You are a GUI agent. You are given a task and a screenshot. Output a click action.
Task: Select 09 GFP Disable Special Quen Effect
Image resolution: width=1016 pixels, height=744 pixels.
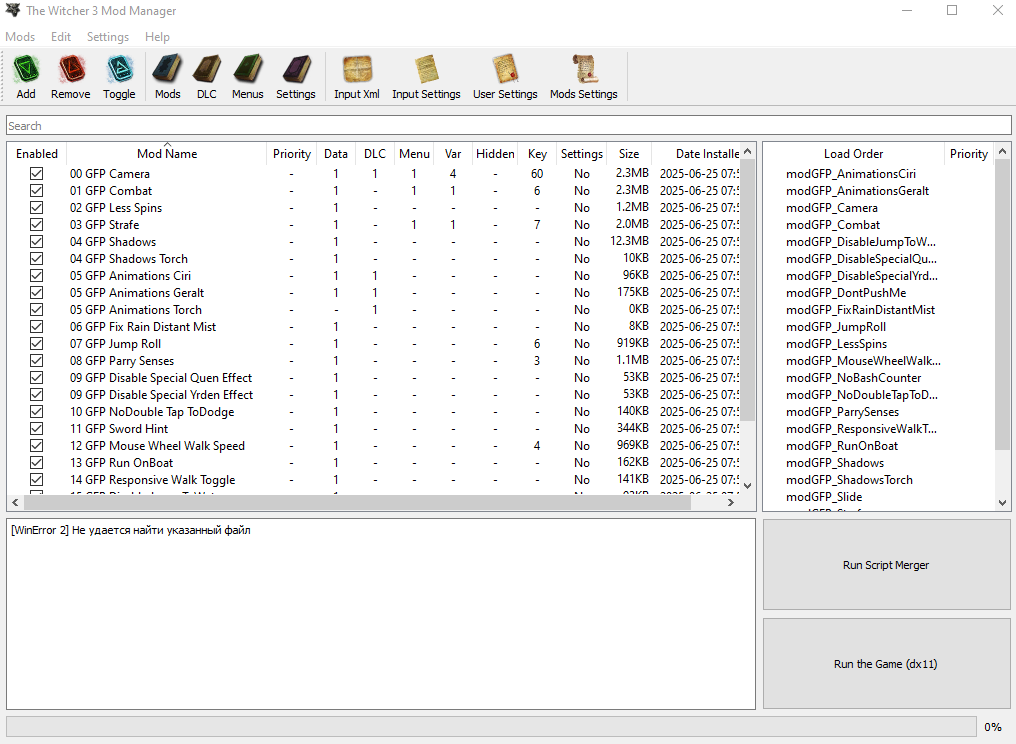click(373, 377)
